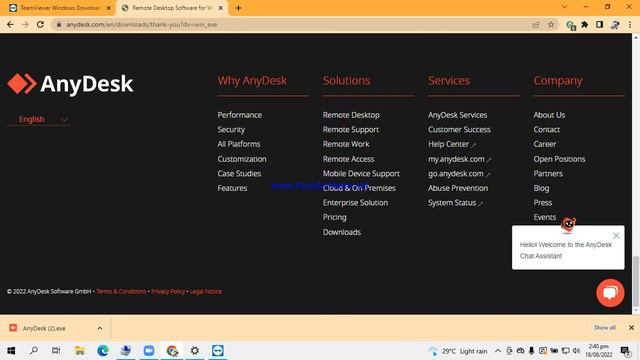Bookmark this page with star icon
Screen dimensions: 640x360
click(551, 24)
